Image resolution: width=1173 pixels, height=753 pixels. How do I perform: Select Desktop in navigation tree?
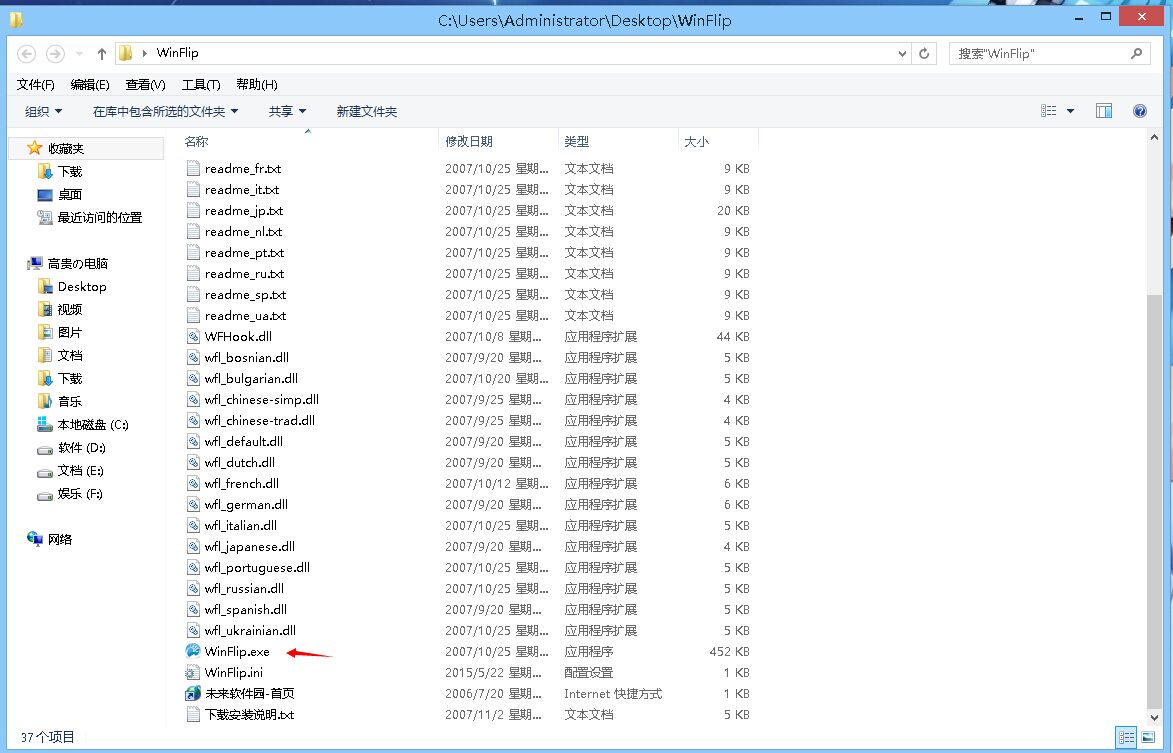[82, 286]
